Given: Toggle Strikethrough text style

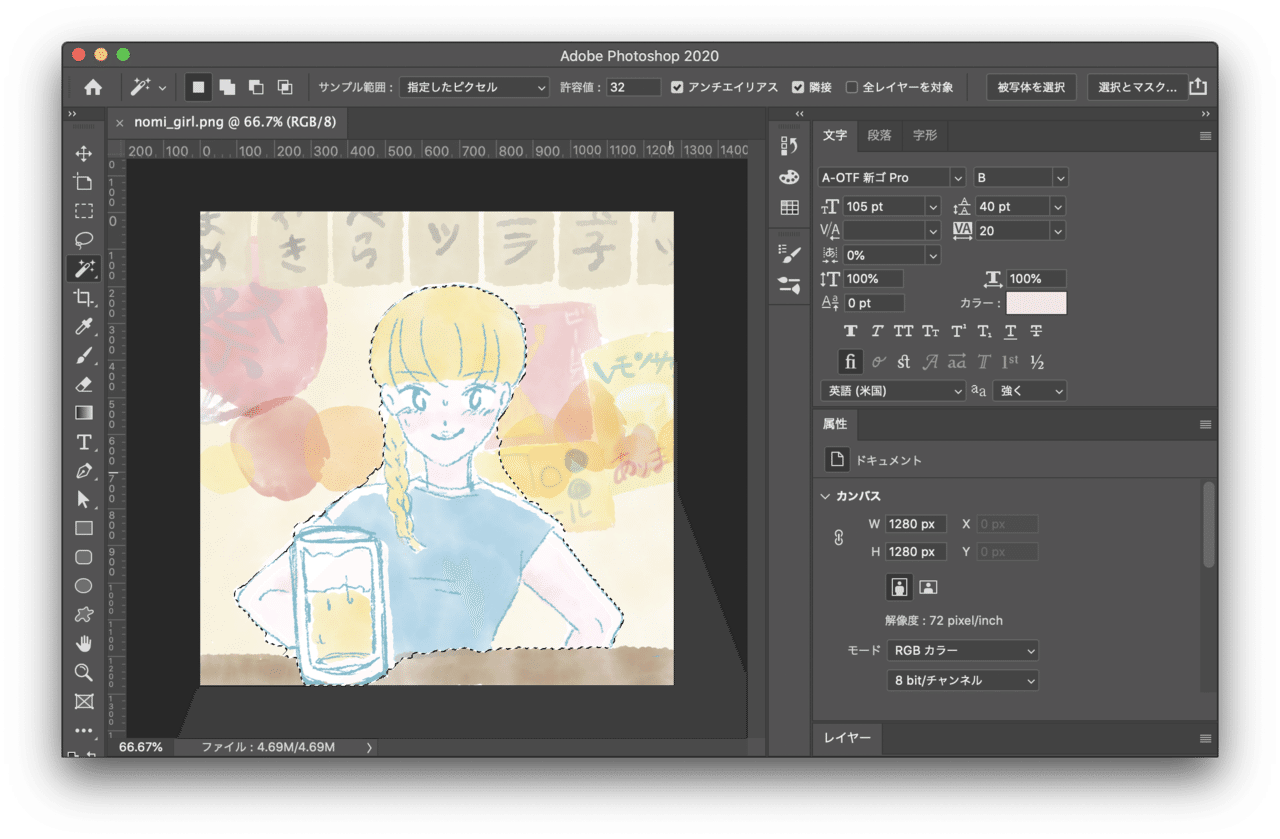Looking at the screenshot, I should (x=1036, y=331).
